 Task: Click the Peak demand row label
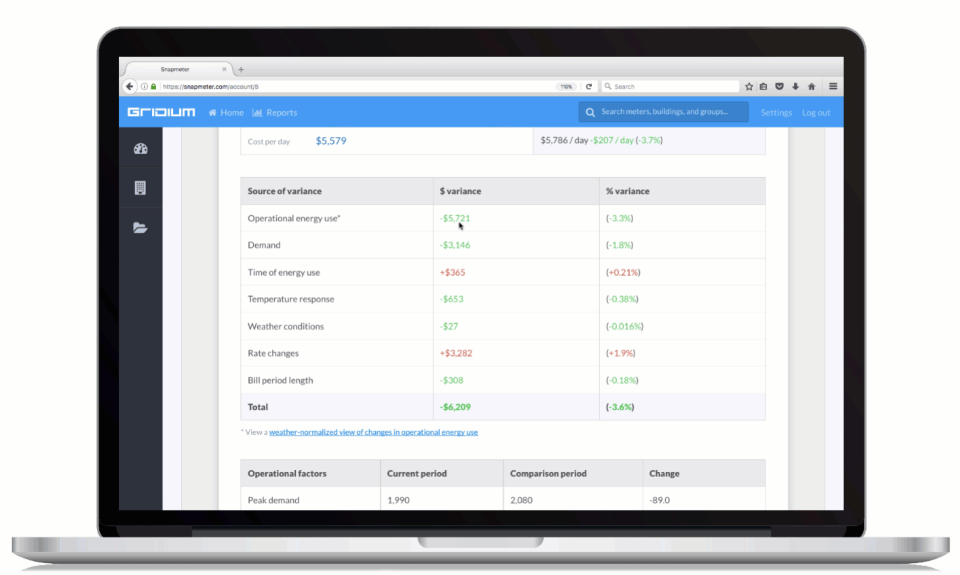[x=273, y=500]
